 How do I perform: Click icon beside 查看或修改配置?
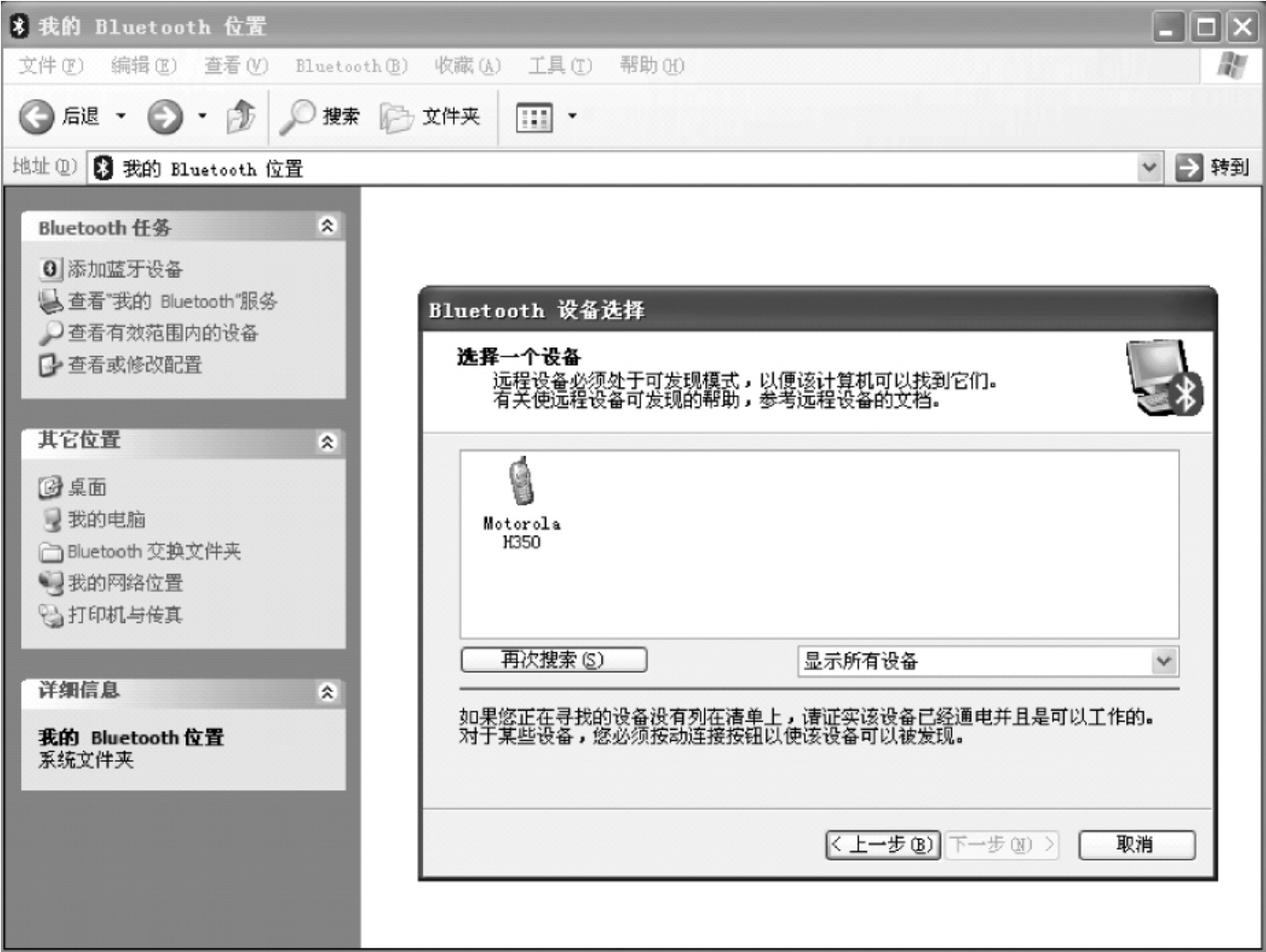coord(50,365)
